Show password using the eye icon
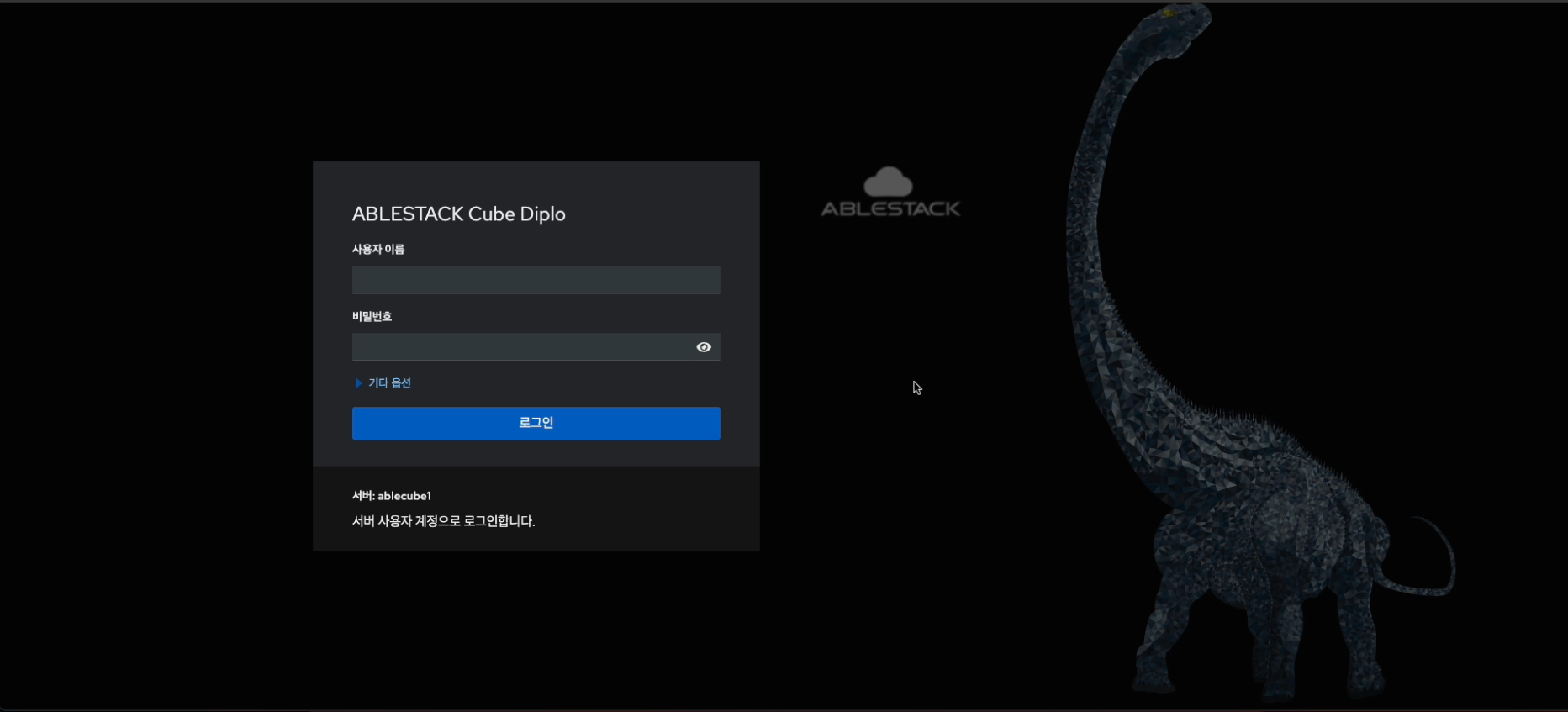The height and width of the screenshot is (712, 1568). [704, 347]
